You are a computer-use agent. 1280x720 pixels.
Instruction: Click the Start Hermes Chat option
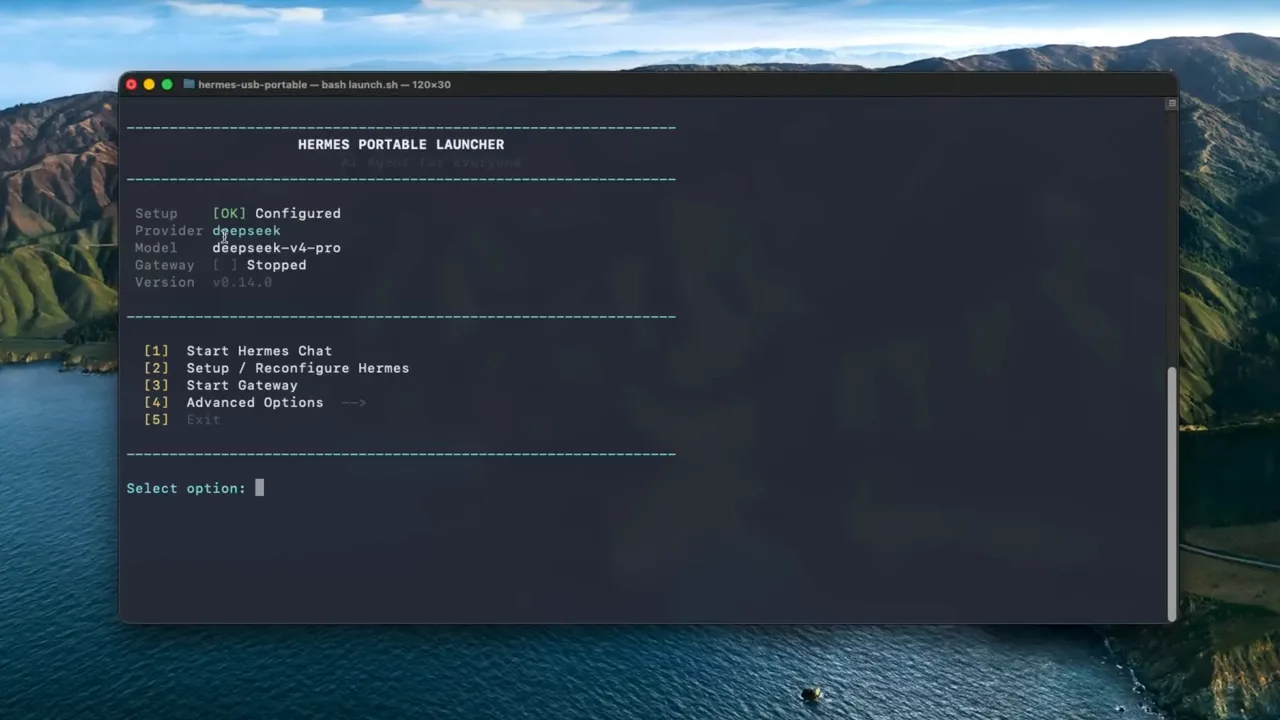259,351
